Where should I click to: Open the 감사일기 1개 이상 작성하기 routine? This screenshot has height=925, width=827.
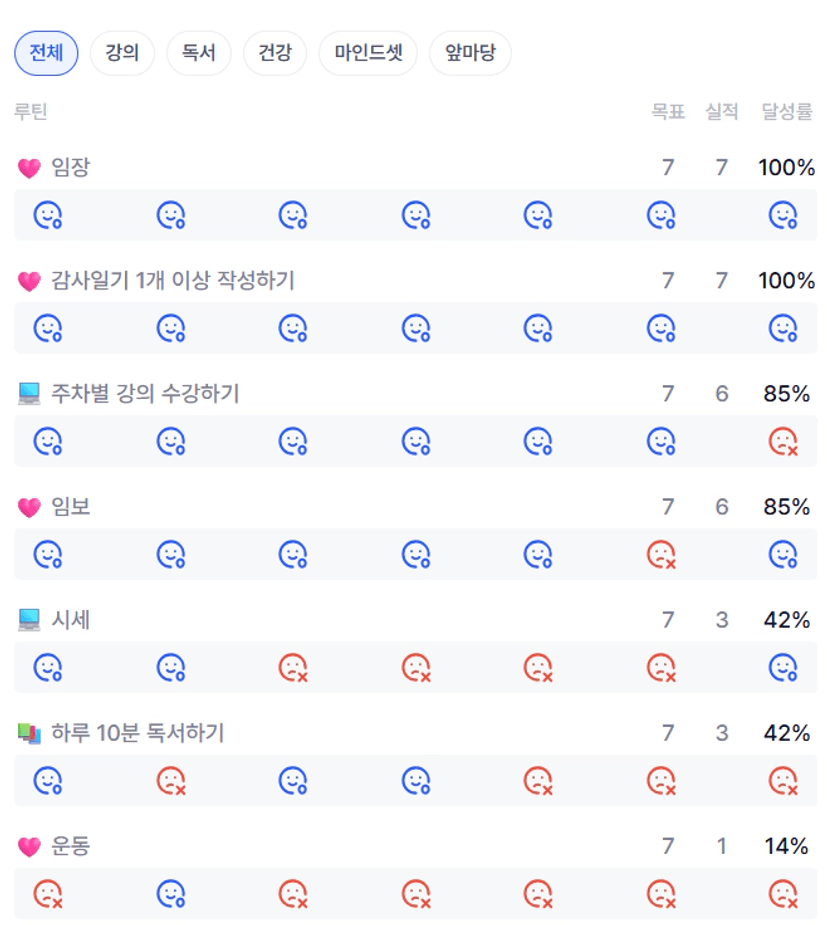[173, 281]
